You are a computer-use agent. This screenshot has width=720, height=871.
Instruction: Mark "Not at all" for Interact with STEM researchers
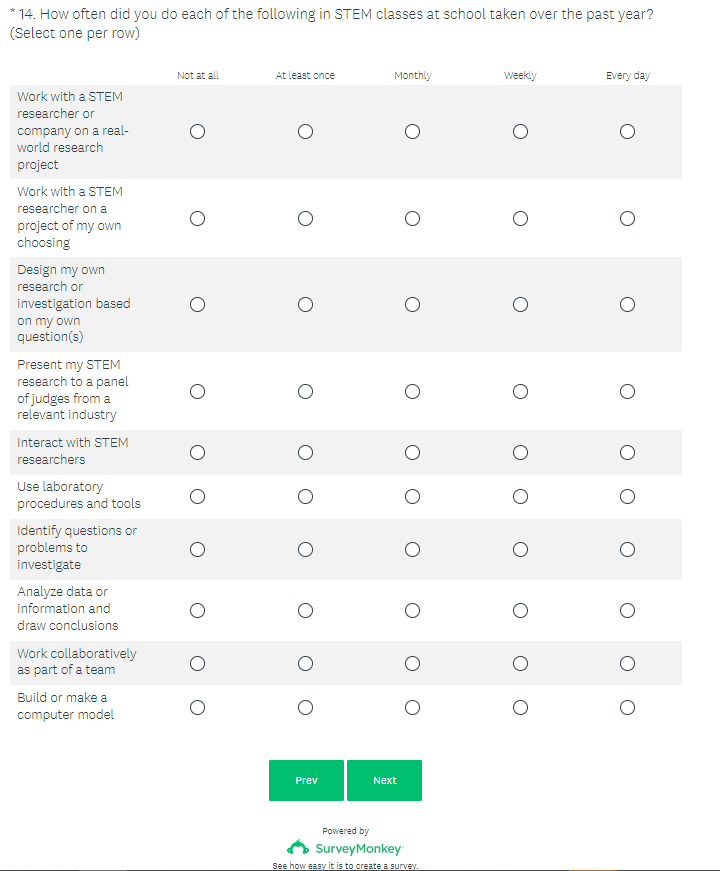[x=197, y=452]
